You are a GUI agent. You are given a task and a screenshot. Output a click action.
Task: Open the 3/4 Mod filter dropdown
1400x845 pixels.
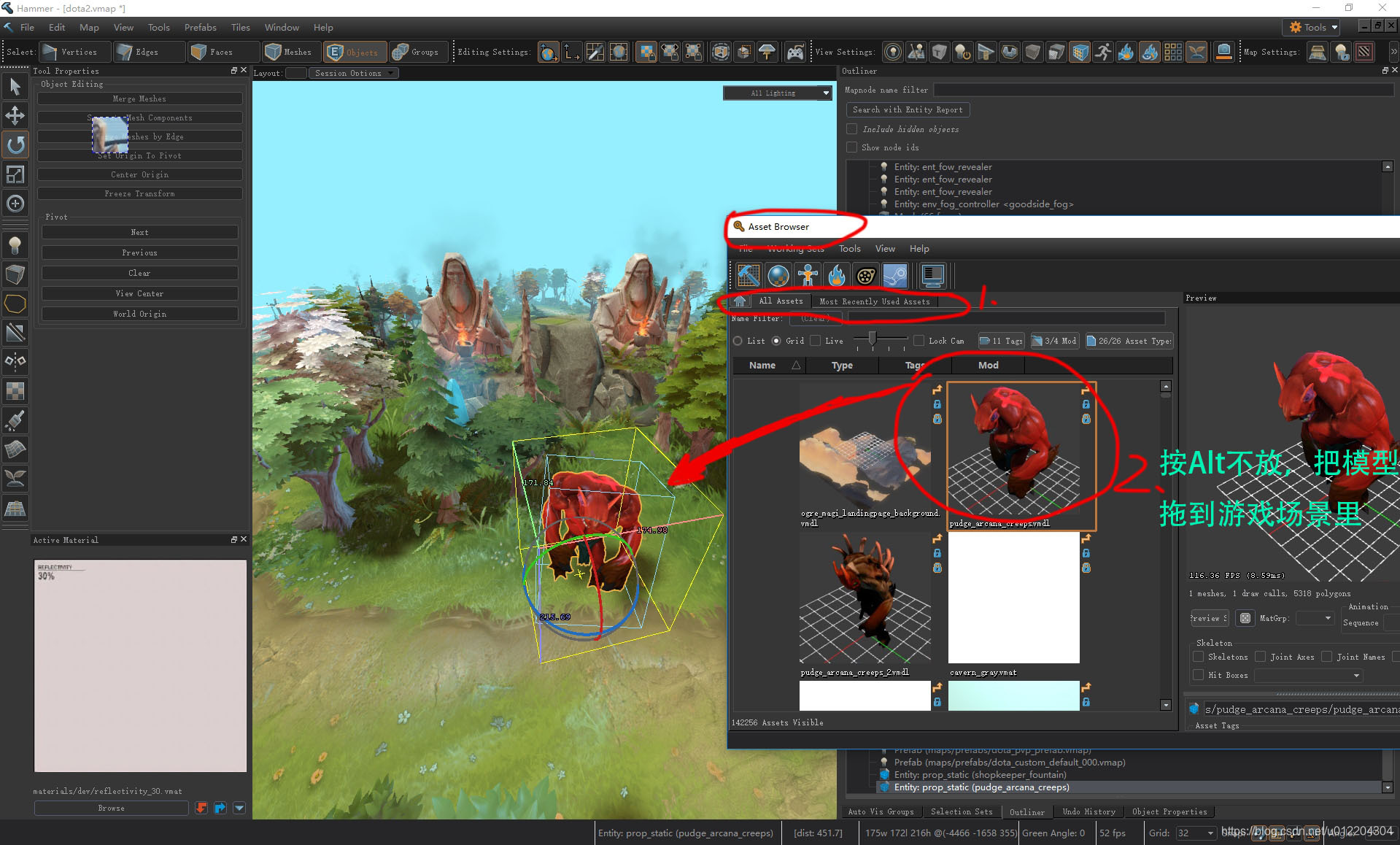tap(1055, 341)
